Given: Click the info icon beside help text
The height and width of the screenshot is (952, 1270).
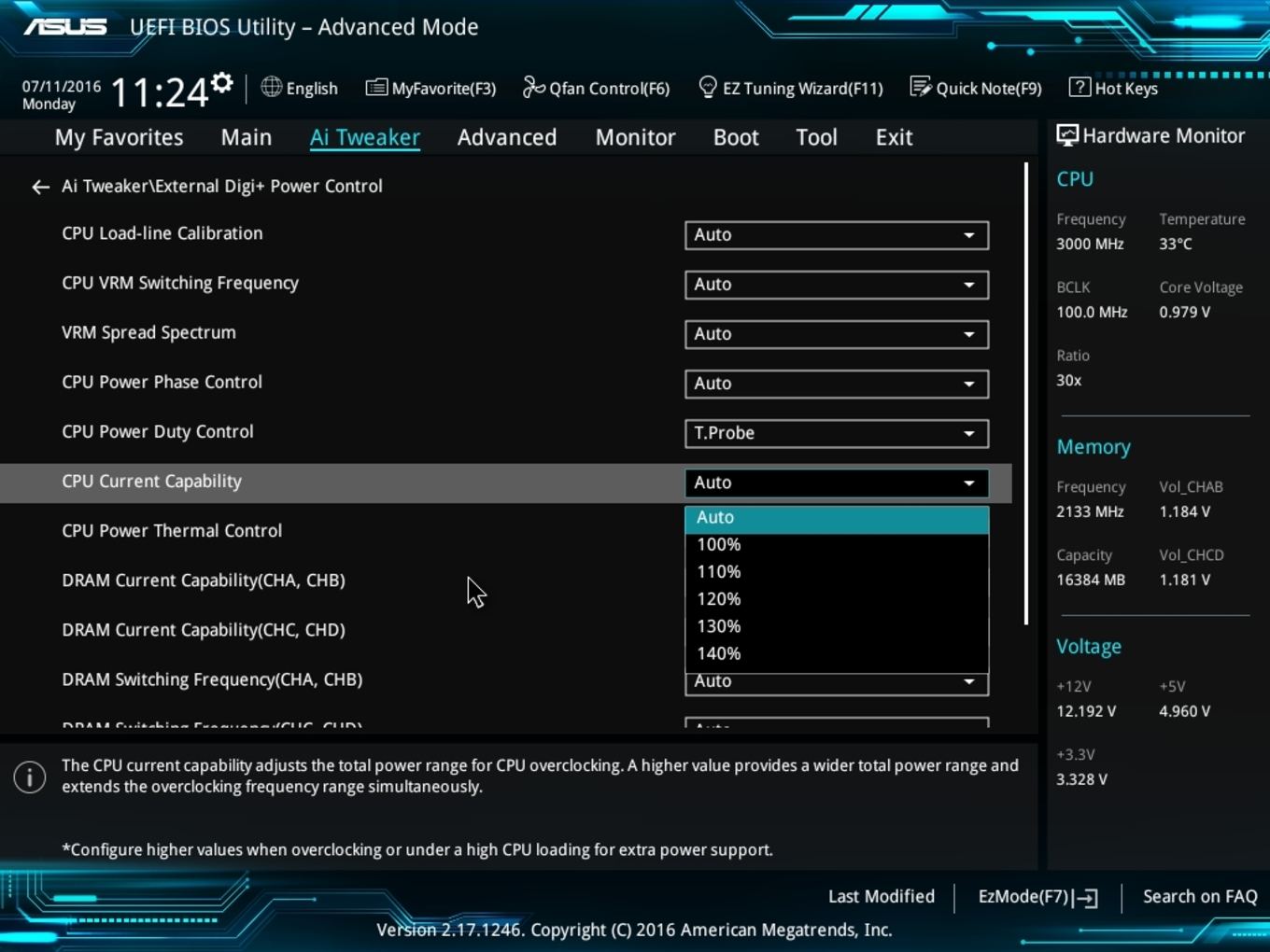Looking at the screenshot, I should pos(30,777).
